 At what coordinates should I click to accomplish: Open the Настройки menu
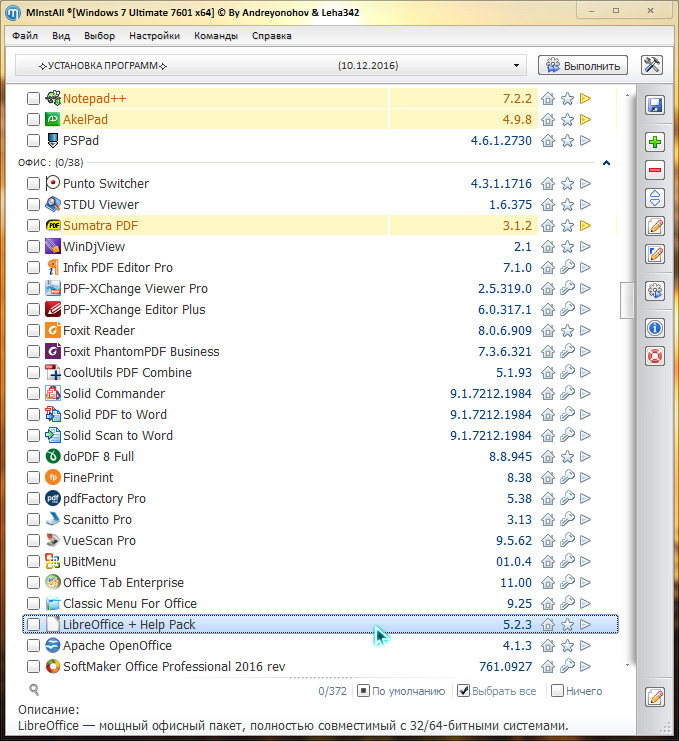[x=154, y=35]
